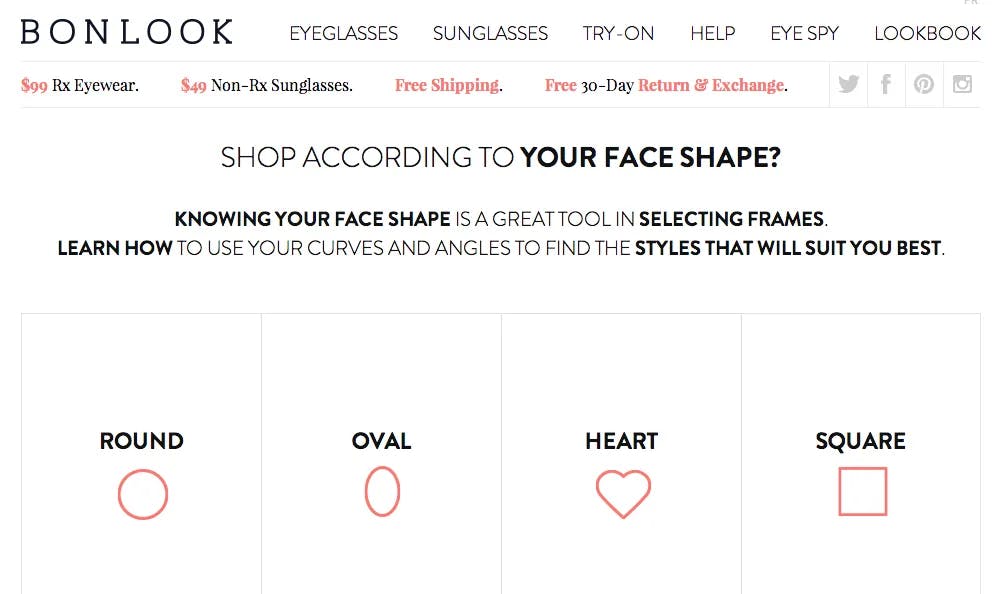Open the Help menu item

[713, 33]
